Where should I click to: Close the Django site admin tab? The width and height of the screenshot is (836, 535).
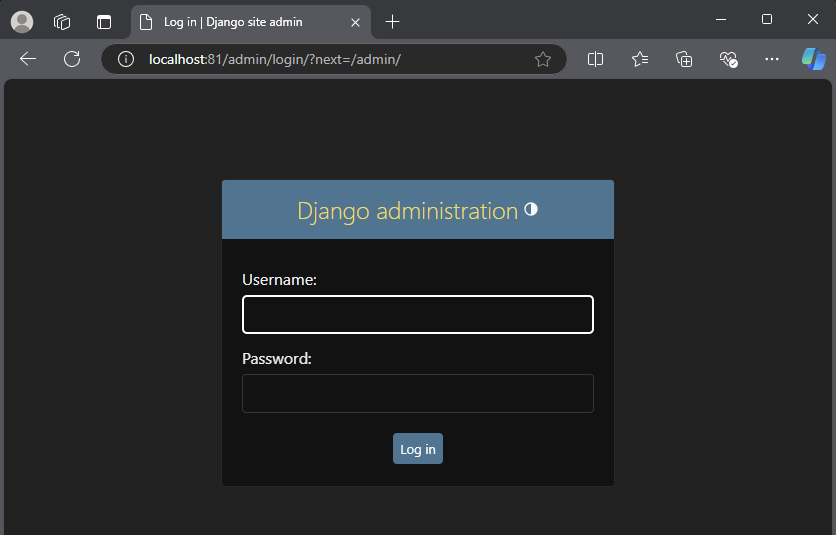pos(355,22)
